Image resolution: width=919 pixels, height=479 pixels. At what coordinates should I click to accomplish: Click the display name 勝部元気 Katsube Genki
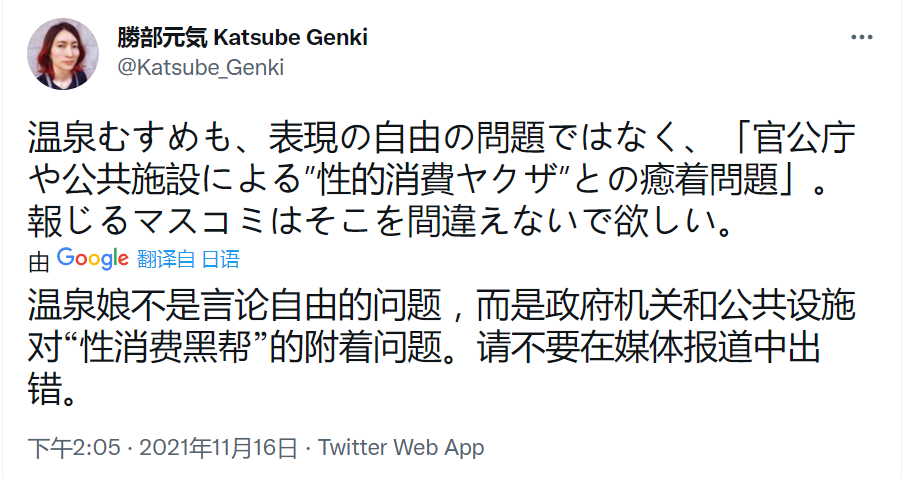243,38
